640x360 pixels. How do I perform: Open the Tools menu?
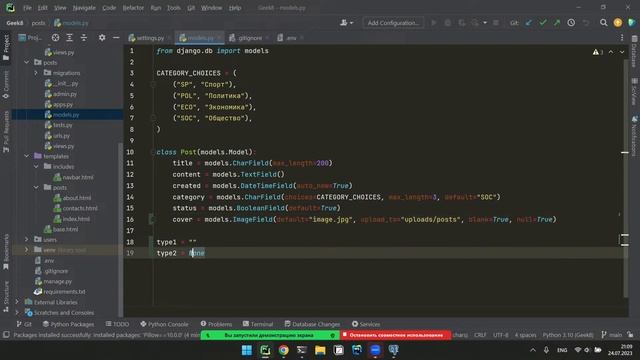tap(173, 8)
